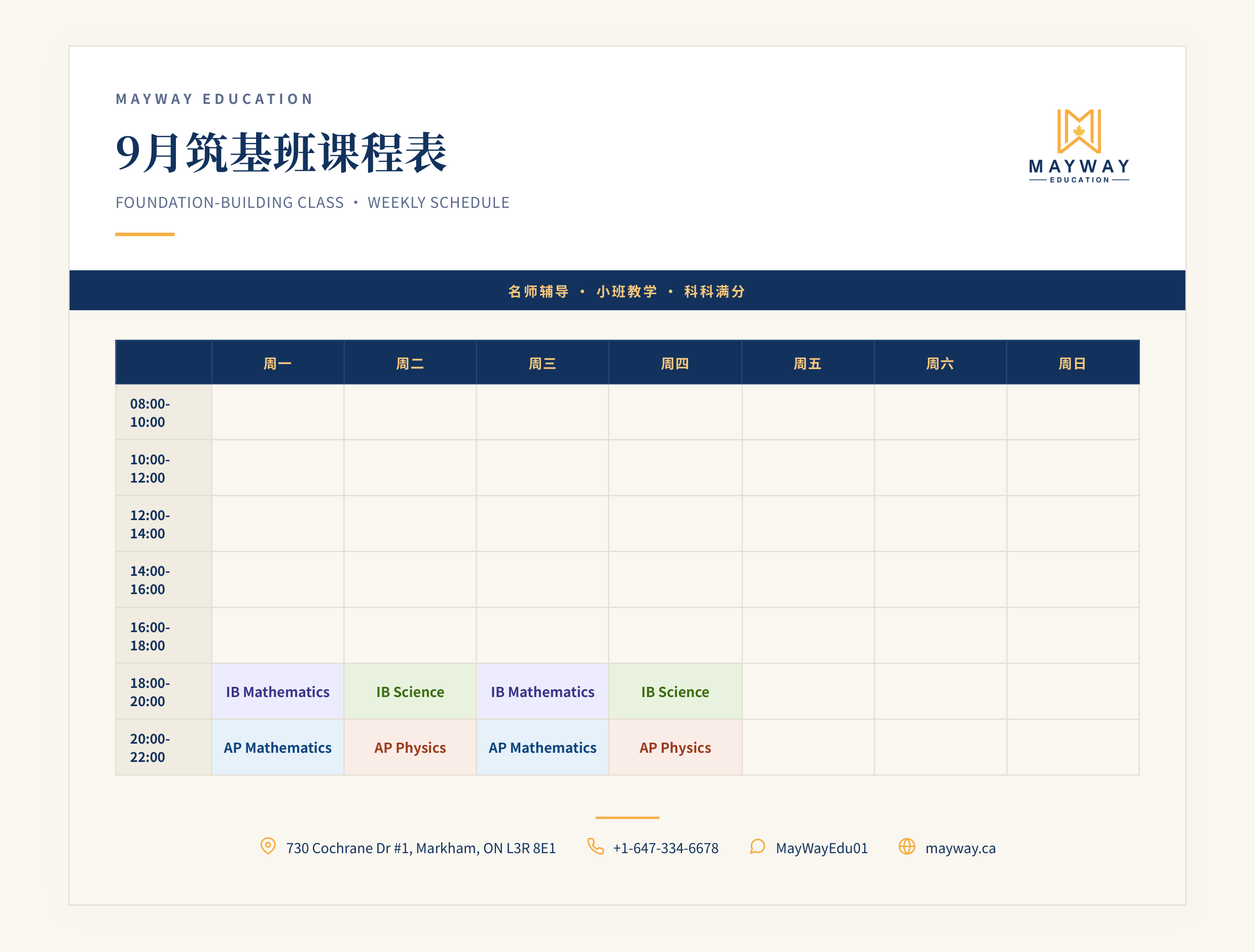The width and height of the screenshot is (1255, 952).
Task: Click the MayWayEdu01 chat ID
Action: pyautogui.click(x=821, y=848)
